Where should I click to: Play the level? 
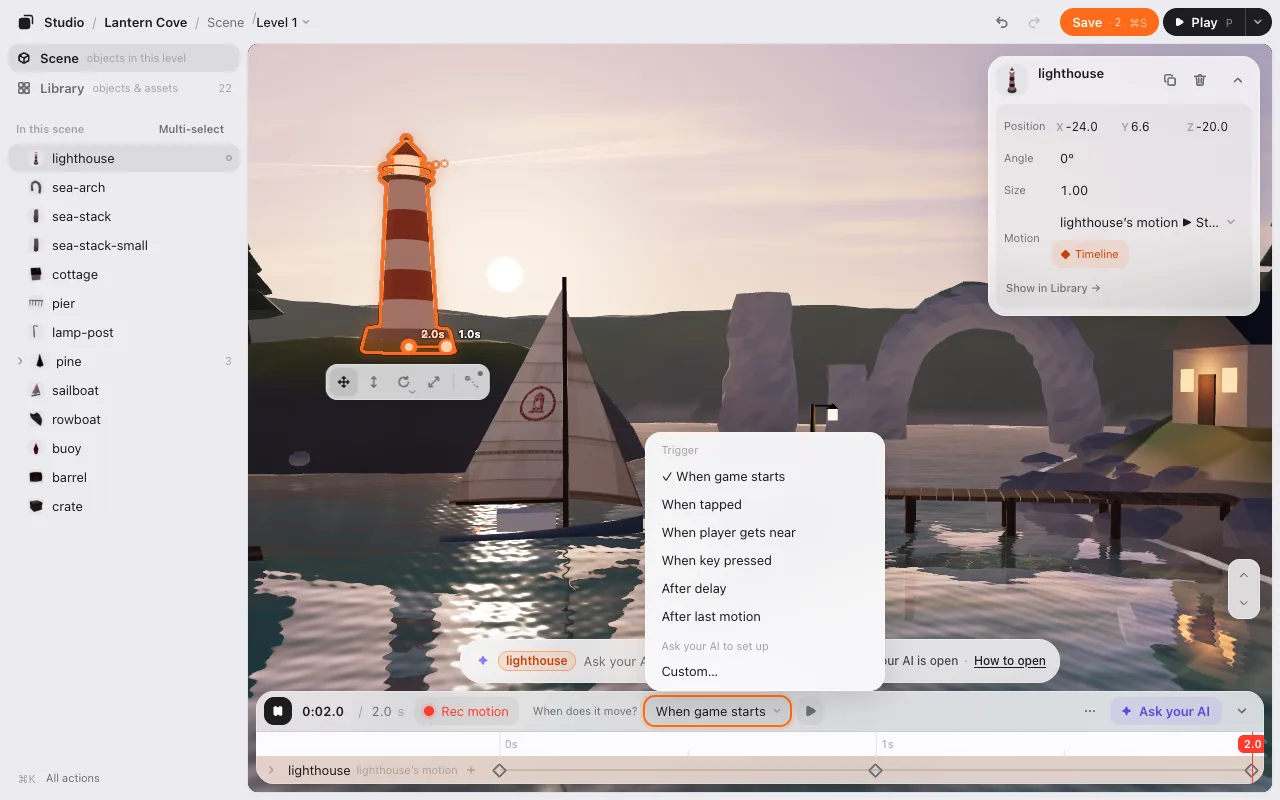(1203, 22)
